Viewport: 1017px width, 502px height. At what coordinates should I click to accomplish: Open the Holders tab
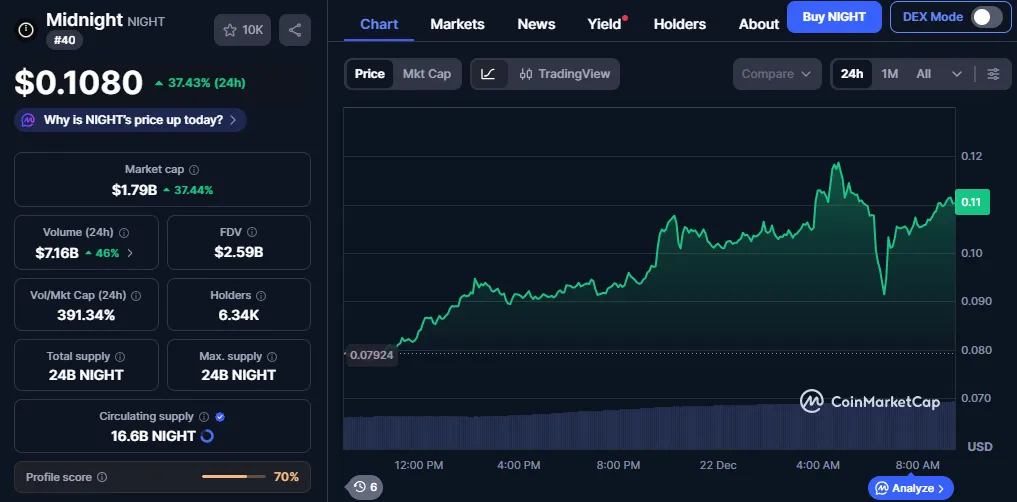[680, 25]
